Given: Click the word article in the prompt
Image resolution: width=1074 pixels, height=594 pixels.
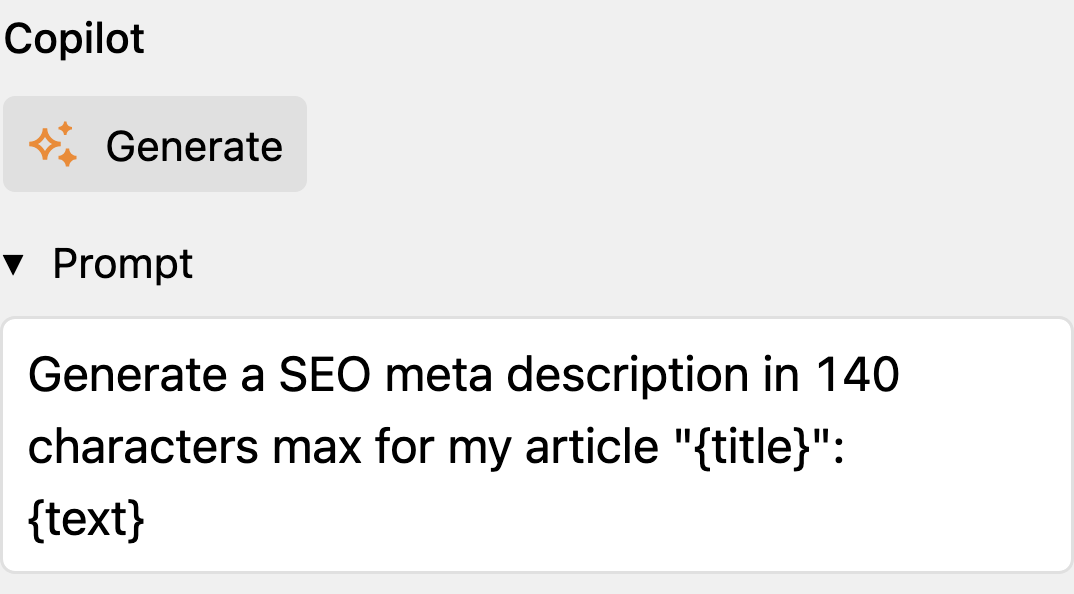Looking at the screenshot, I should pos(591,447).
